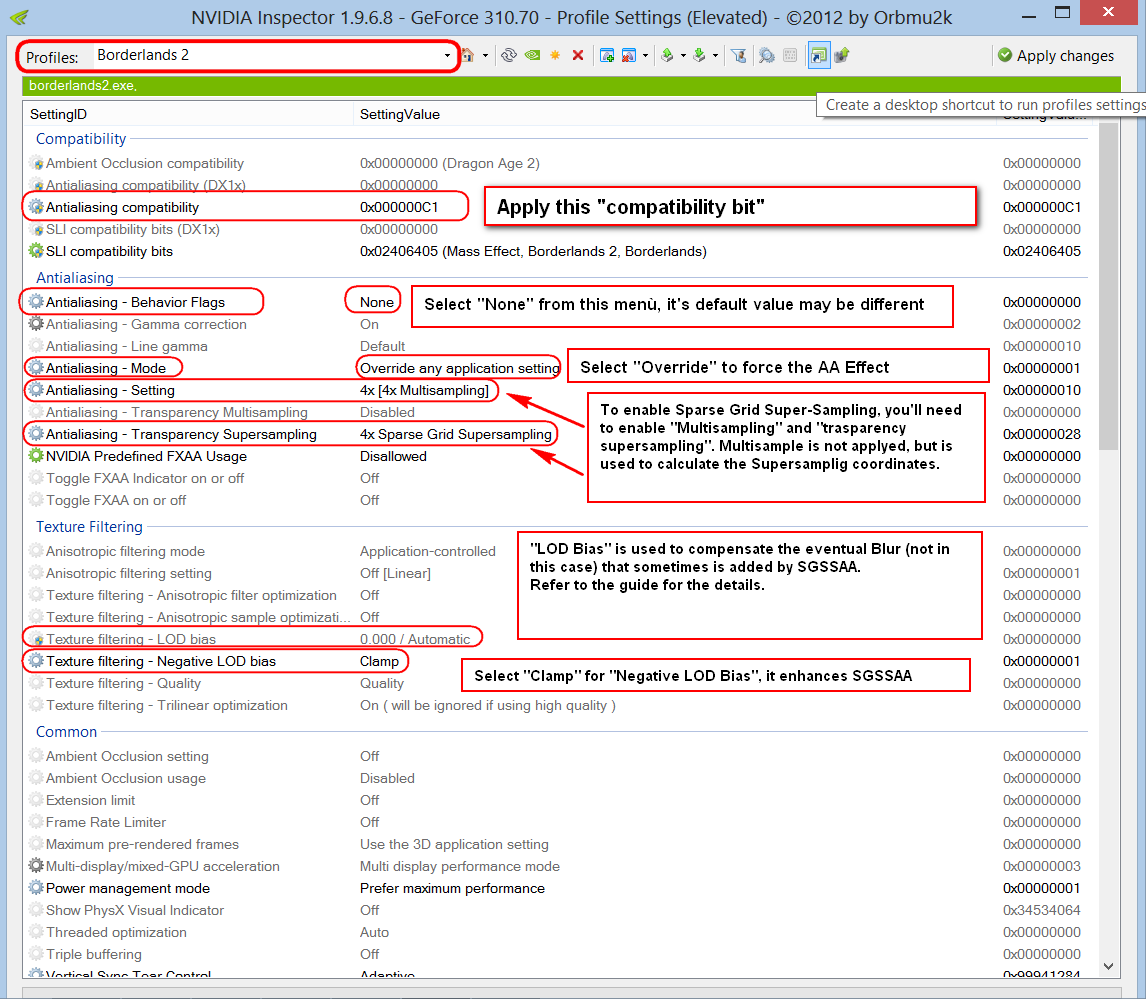Click the borderlands2.exe green application bar
The width and height of the screenshot is (1146, 999).
572,86
